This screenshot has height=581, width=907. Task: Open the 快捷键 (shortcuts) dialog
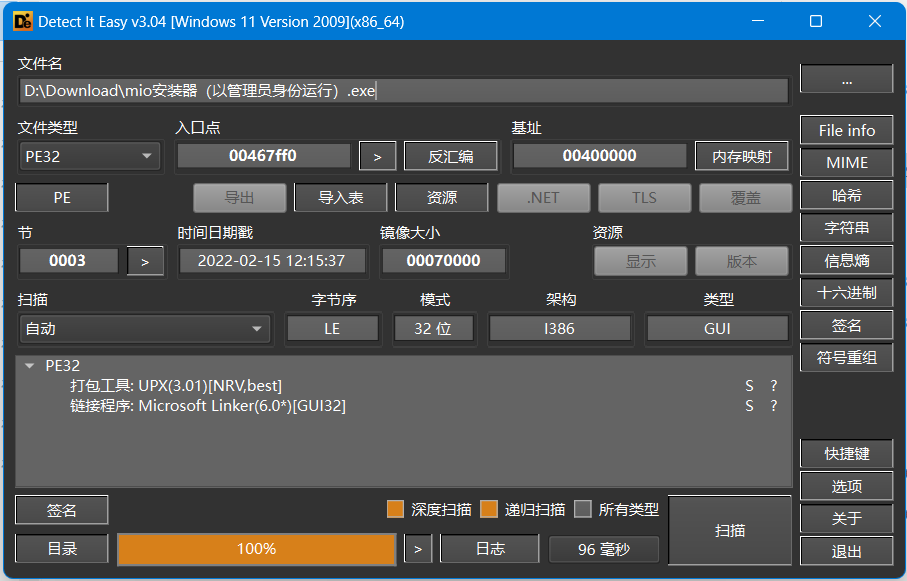[x=846, y=454]
